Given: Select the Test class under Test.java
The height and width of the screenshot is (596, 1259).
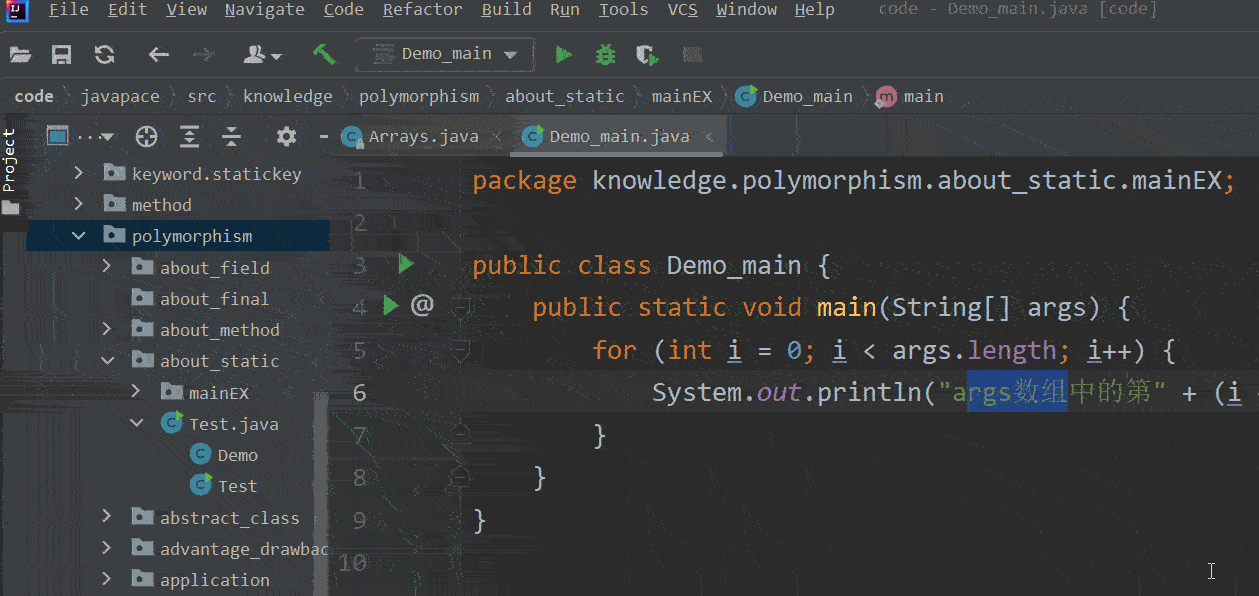Looking at the screenshot, I should [x=224, y=486].
